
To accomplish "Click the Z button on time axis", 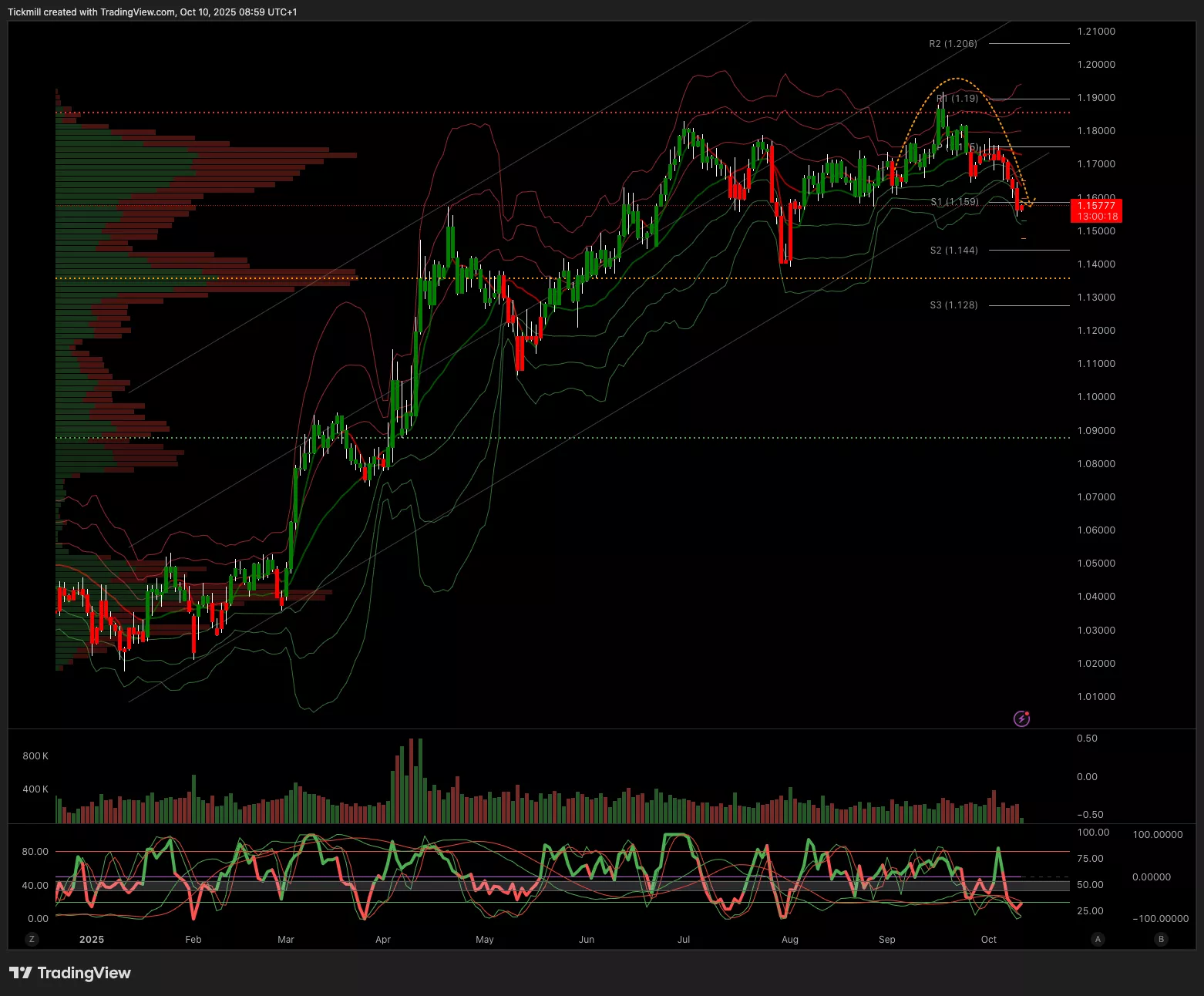I will coord(32,939).
